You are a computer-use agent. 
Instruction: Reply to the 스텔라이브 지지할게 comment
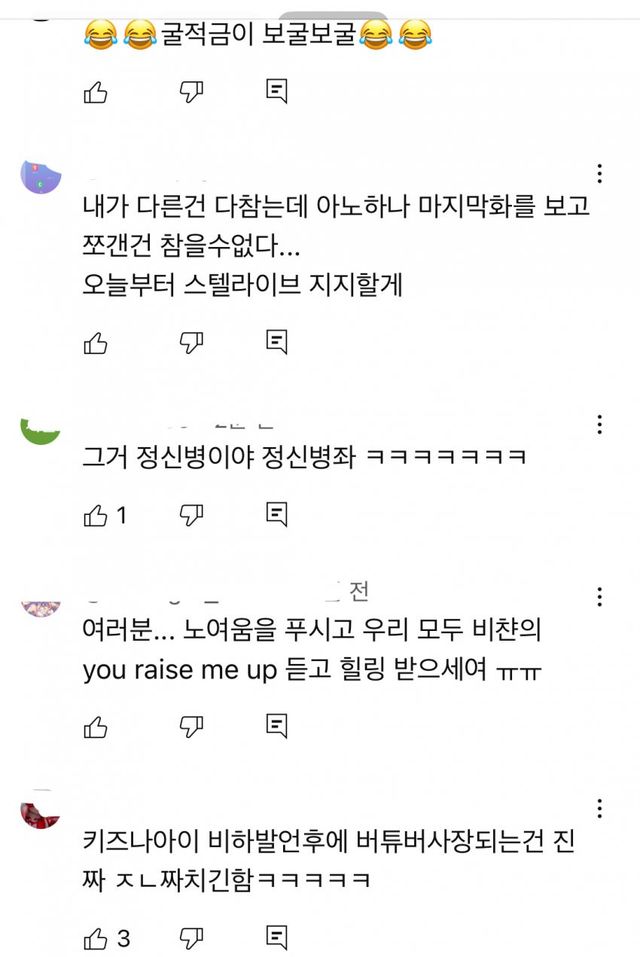(x=277, y=343)
